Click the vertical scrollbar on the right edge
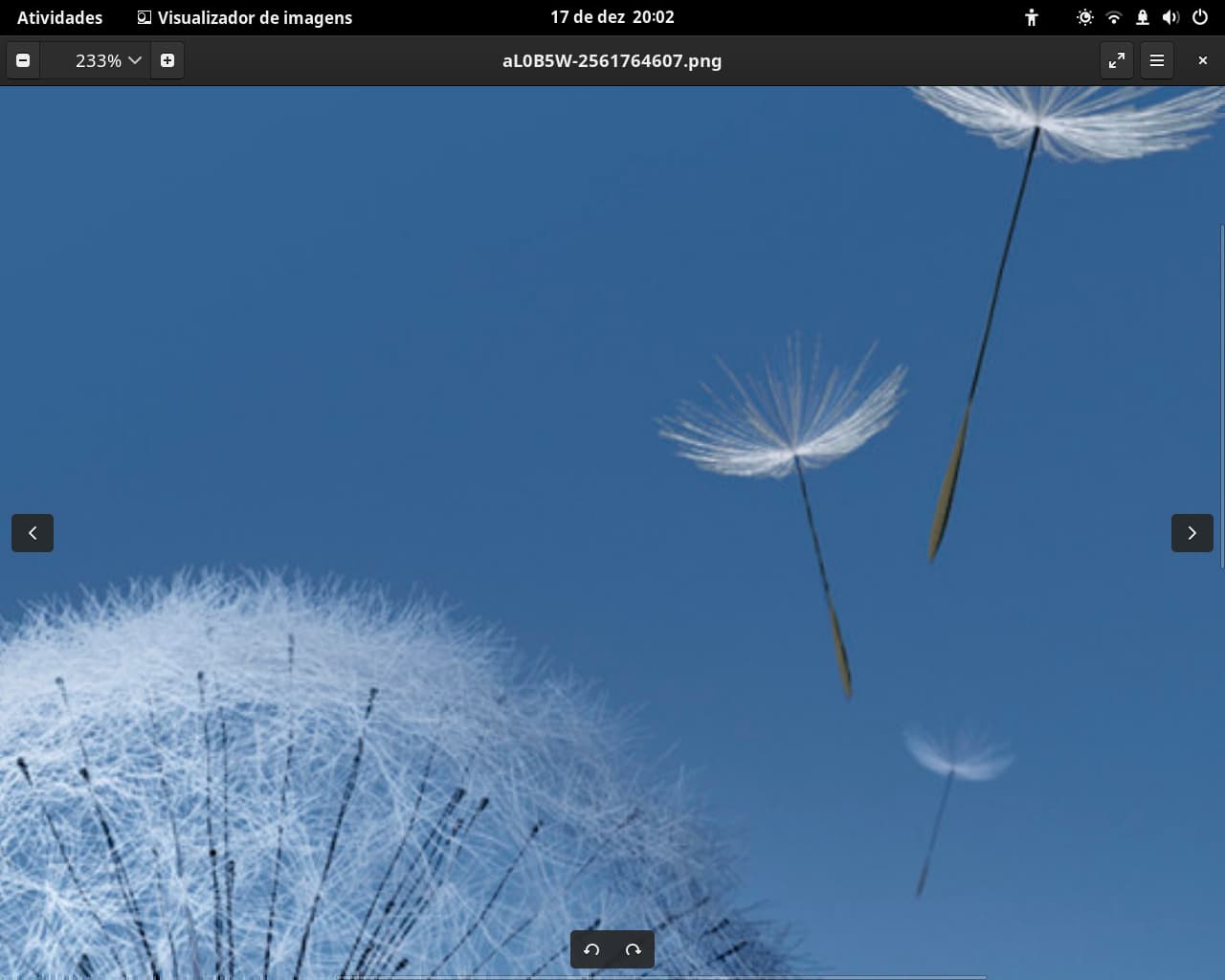The height and width of the screenshot is (980, 1225). tap(1221, 396)
